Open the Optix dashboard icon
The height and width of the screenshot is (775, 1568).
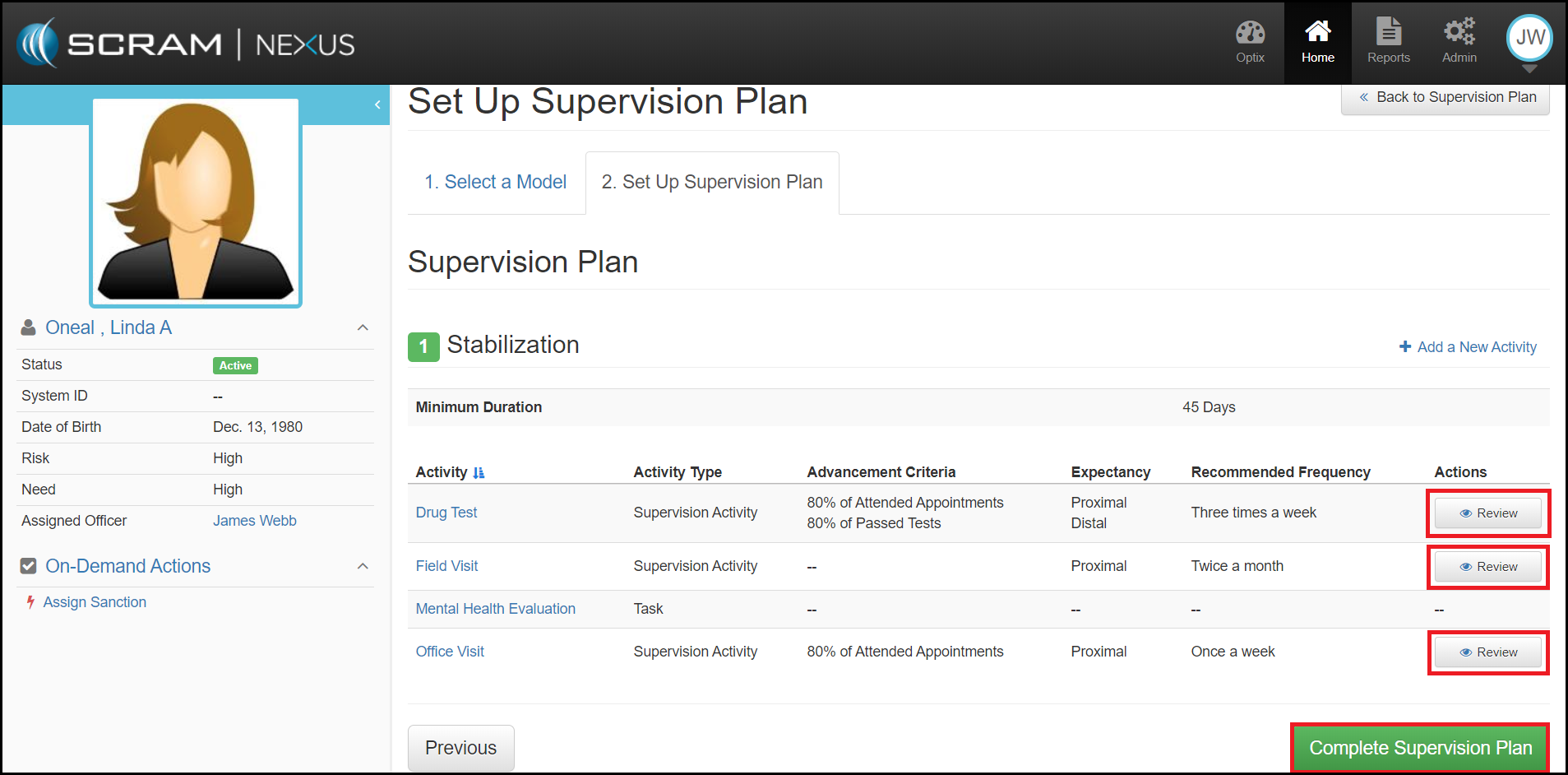[x=1250, y=34]
